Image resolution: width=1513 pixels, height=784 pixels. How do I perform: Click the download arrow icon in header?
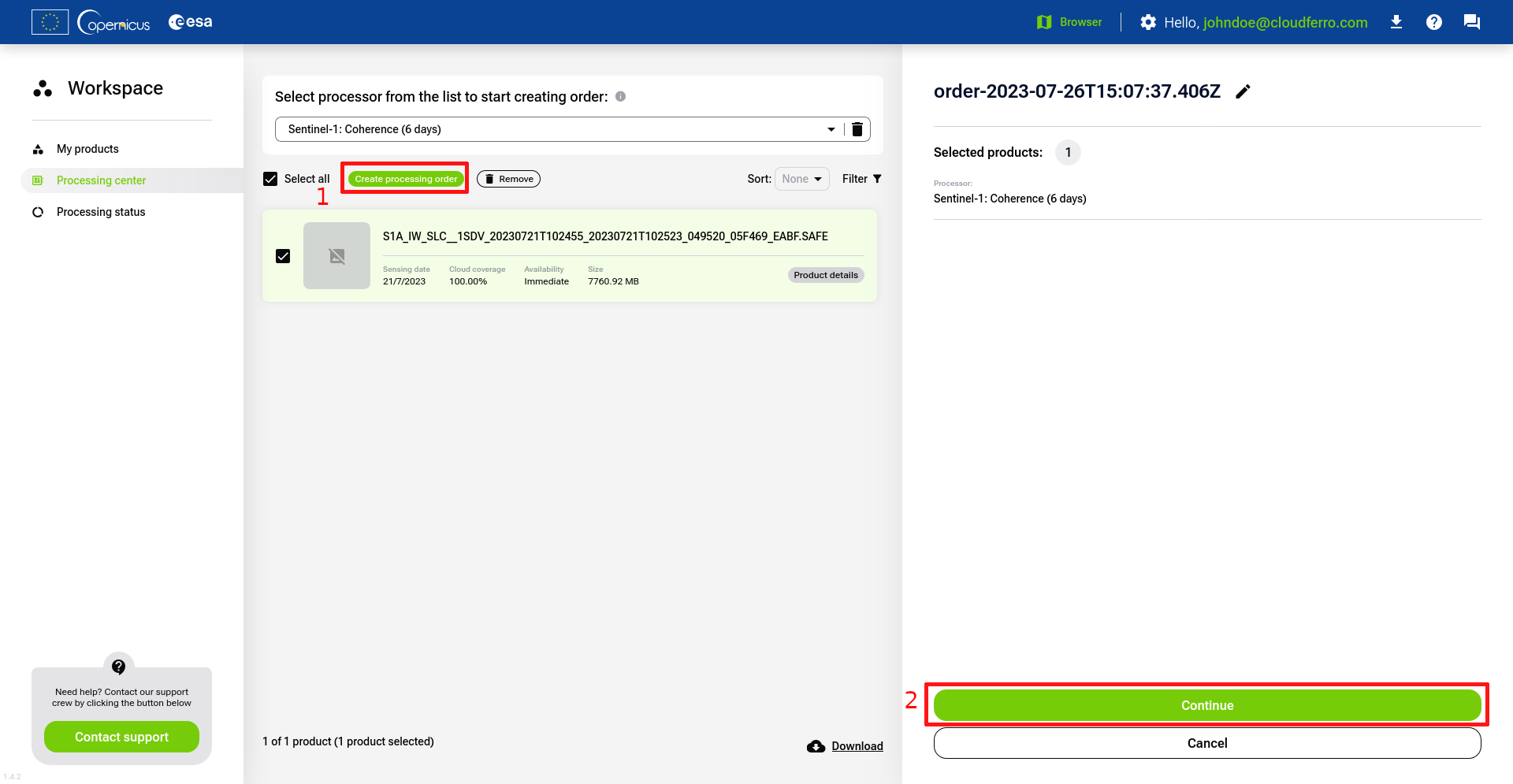click(x=1396, y=22)
